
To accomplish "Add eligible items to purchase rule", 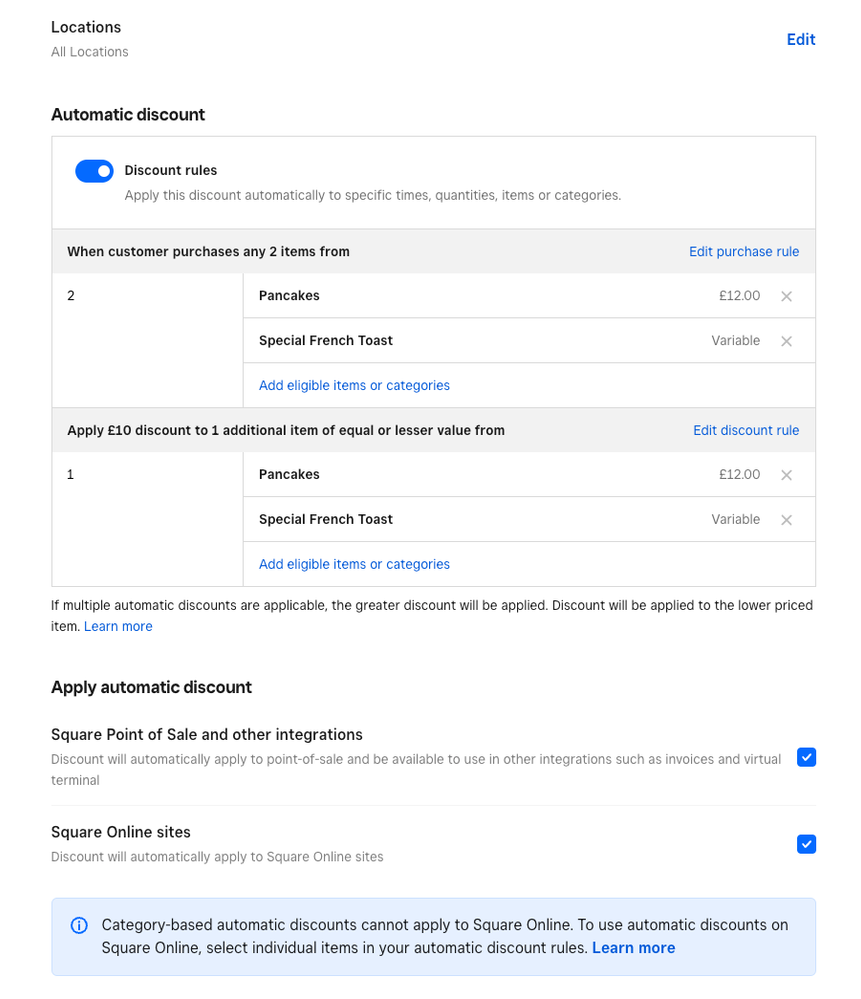I will 354,385.
